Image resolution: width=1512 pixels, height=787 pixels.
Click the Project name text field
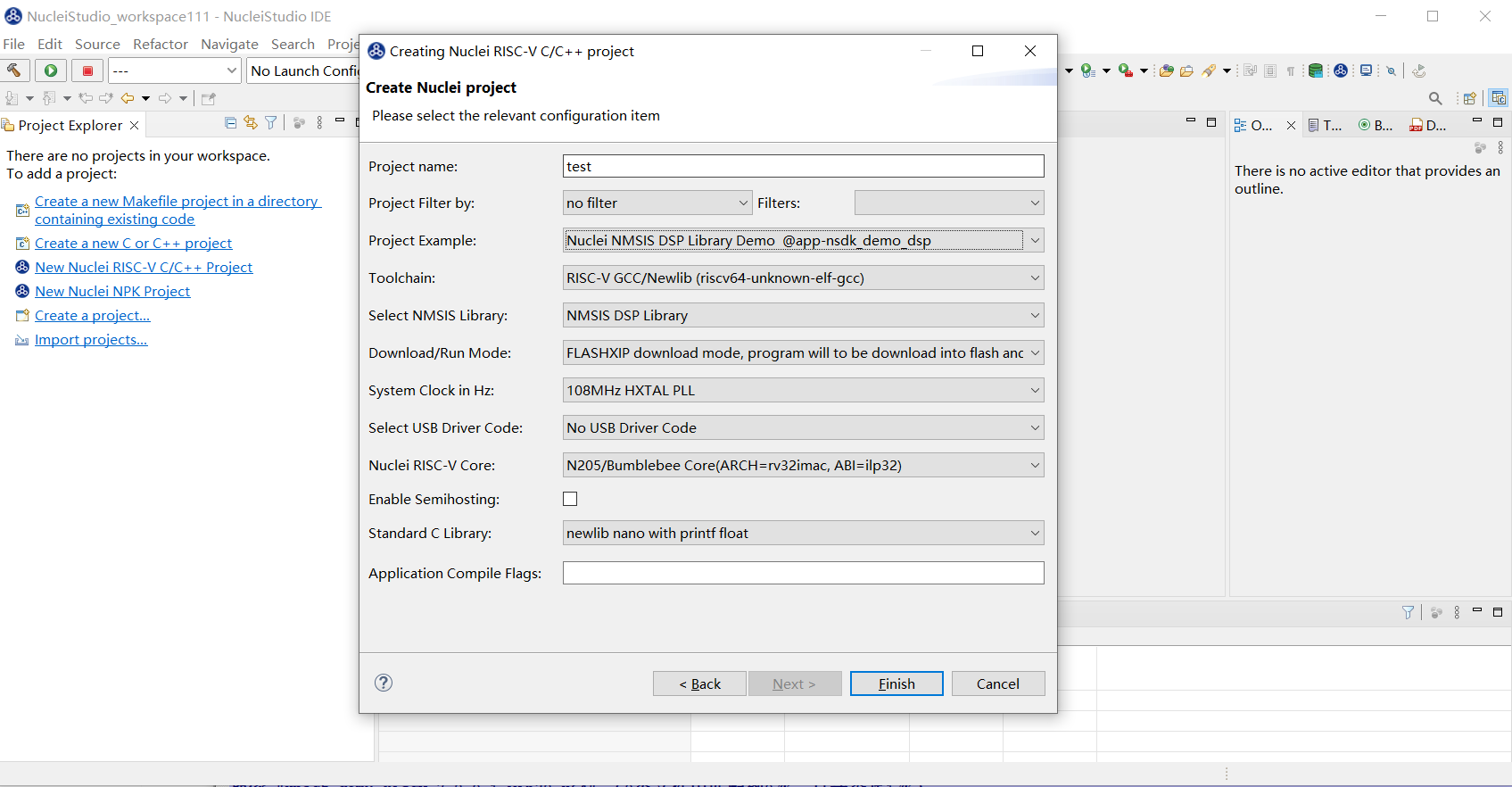[803, 166]
